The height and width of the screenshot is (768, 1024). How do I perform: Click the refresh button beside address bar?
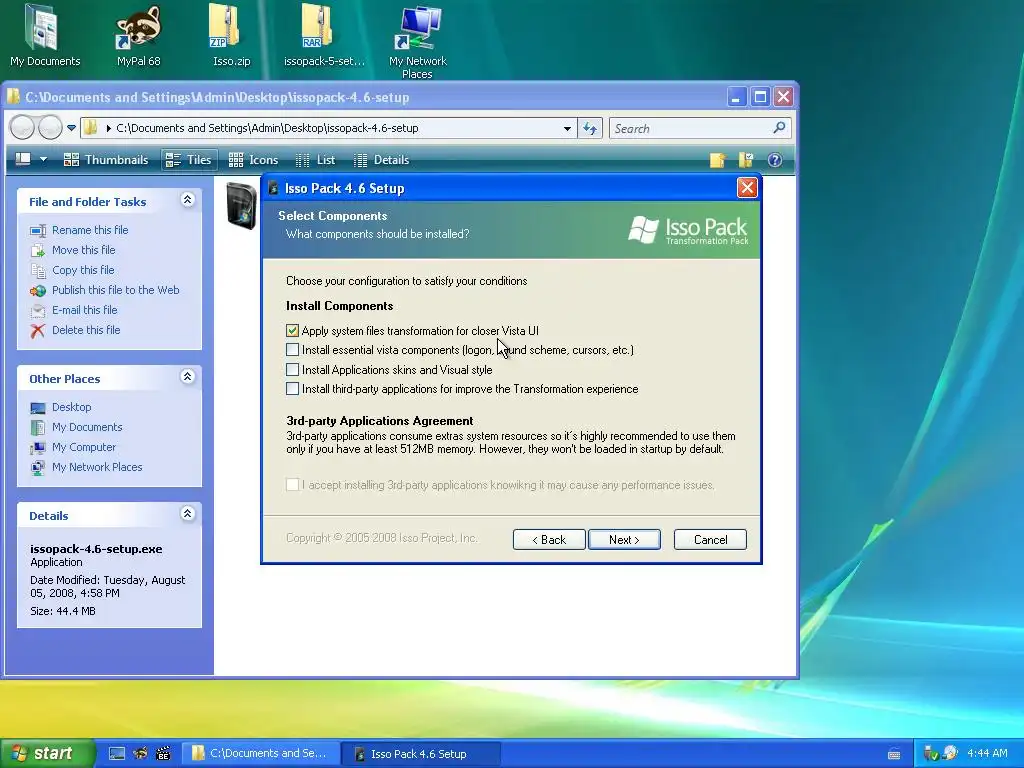pyautogui.click(x=590, y=129)
